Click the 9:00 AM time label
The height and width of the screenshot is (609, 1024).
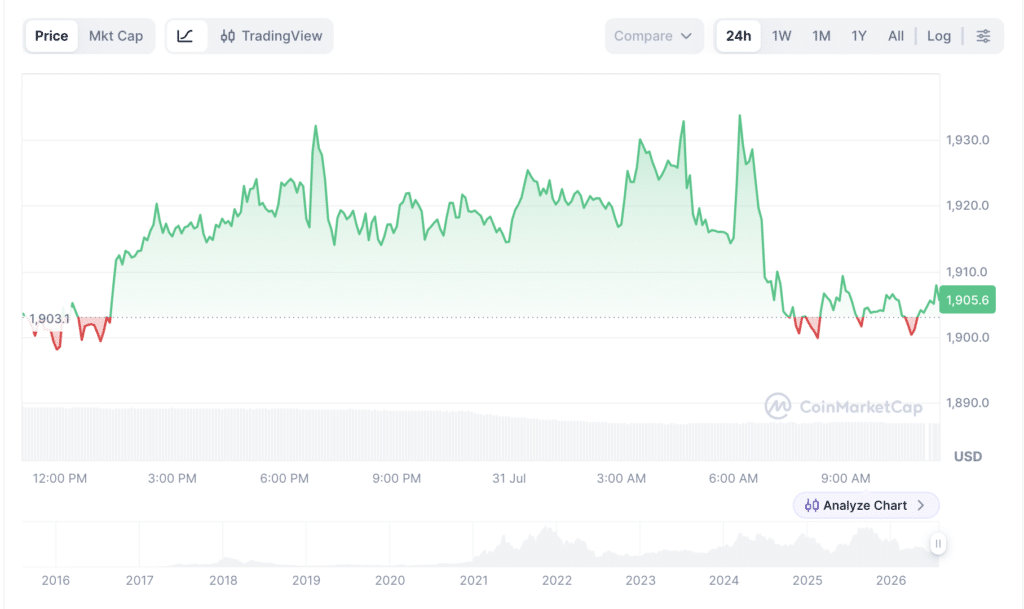[x=846, y=478]
